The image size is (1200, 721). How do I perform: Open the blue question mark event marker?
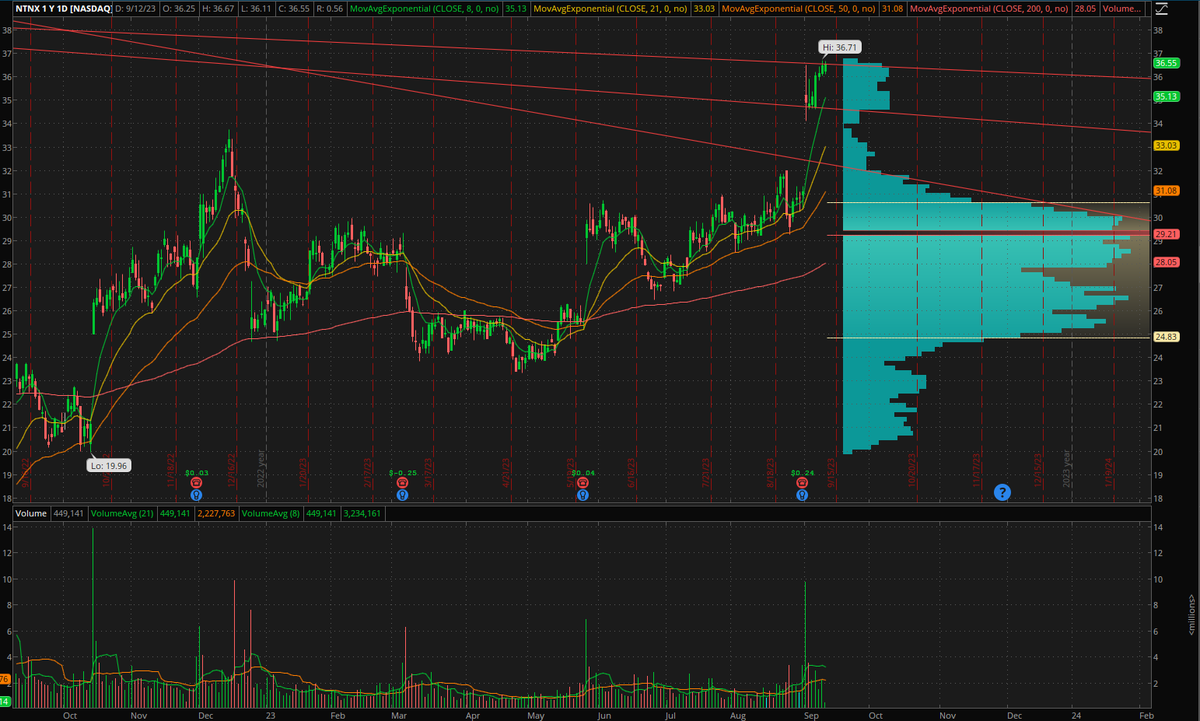(1002, 492)
